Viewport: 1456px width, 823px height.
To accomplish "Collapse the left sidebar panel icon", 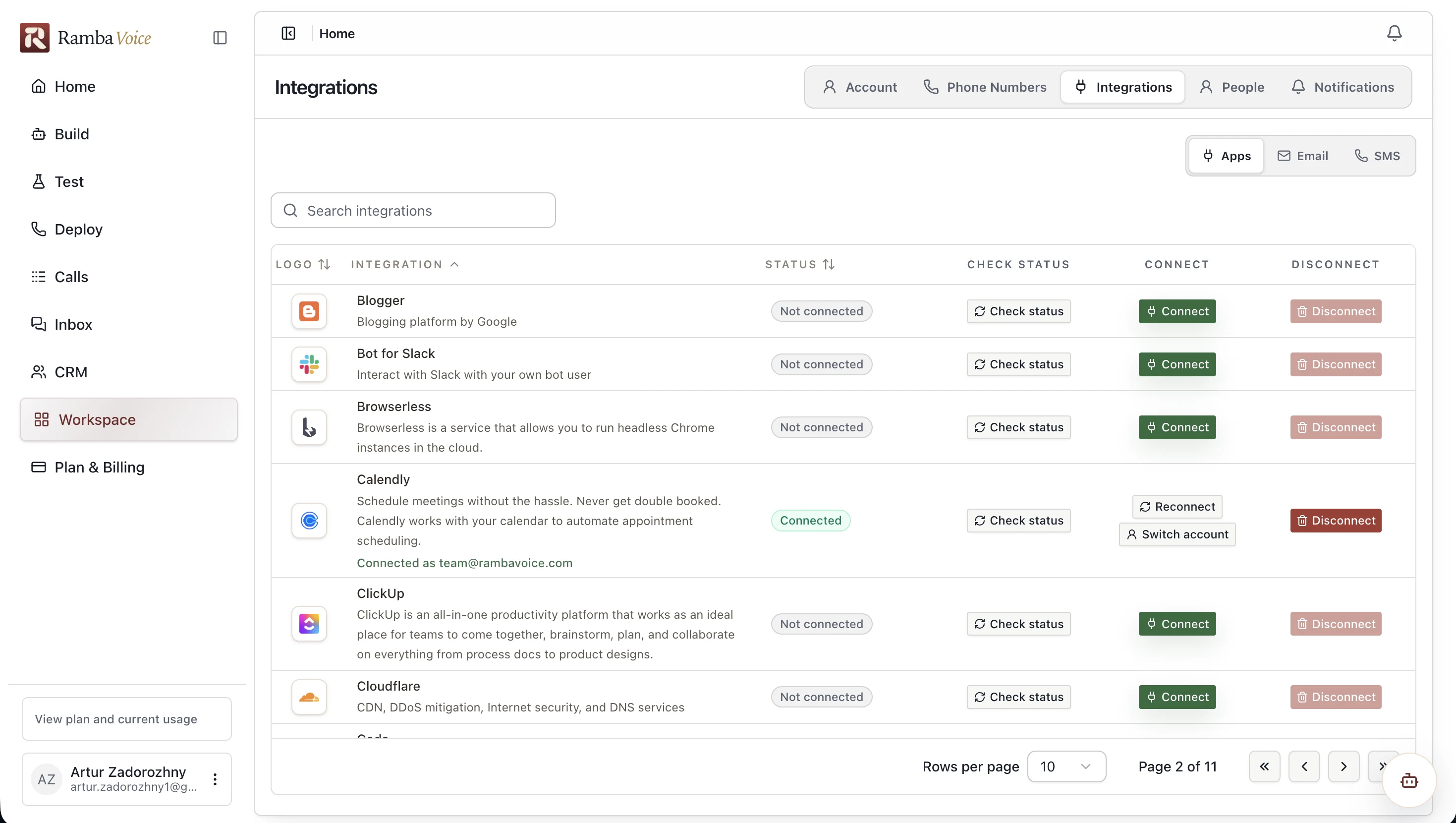I will tap(220, 38).
